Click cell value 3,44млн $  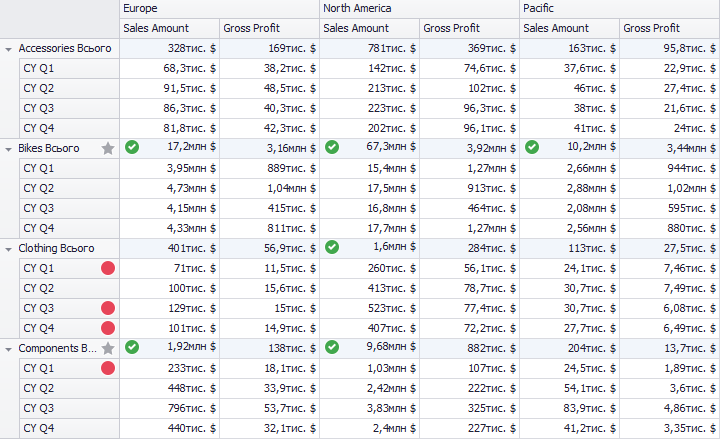point(692,149)
